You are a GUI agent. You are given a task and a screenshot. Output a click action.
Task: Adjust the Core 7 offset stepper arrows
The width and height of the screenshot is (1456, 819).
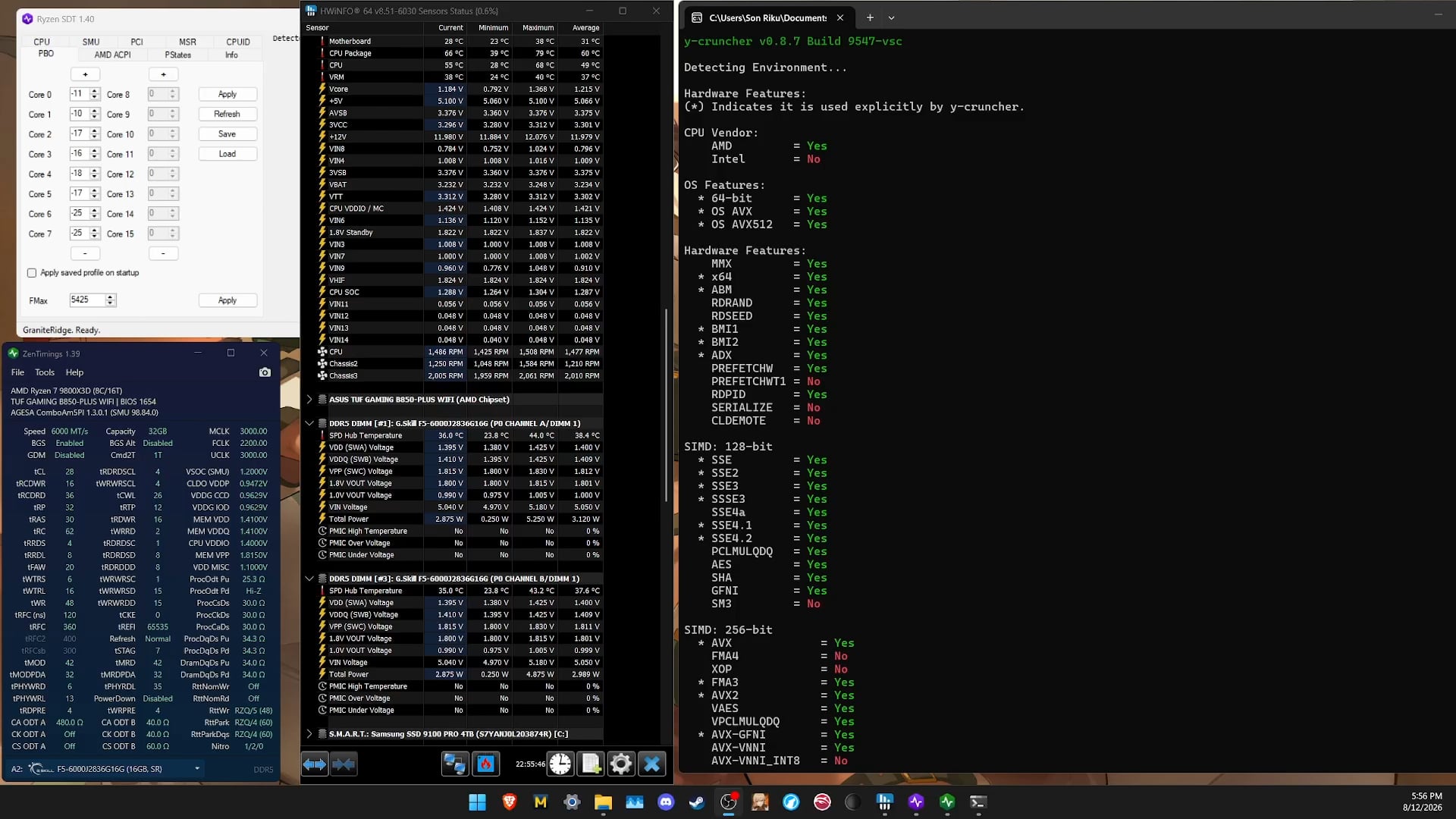[x=95, y=234]
